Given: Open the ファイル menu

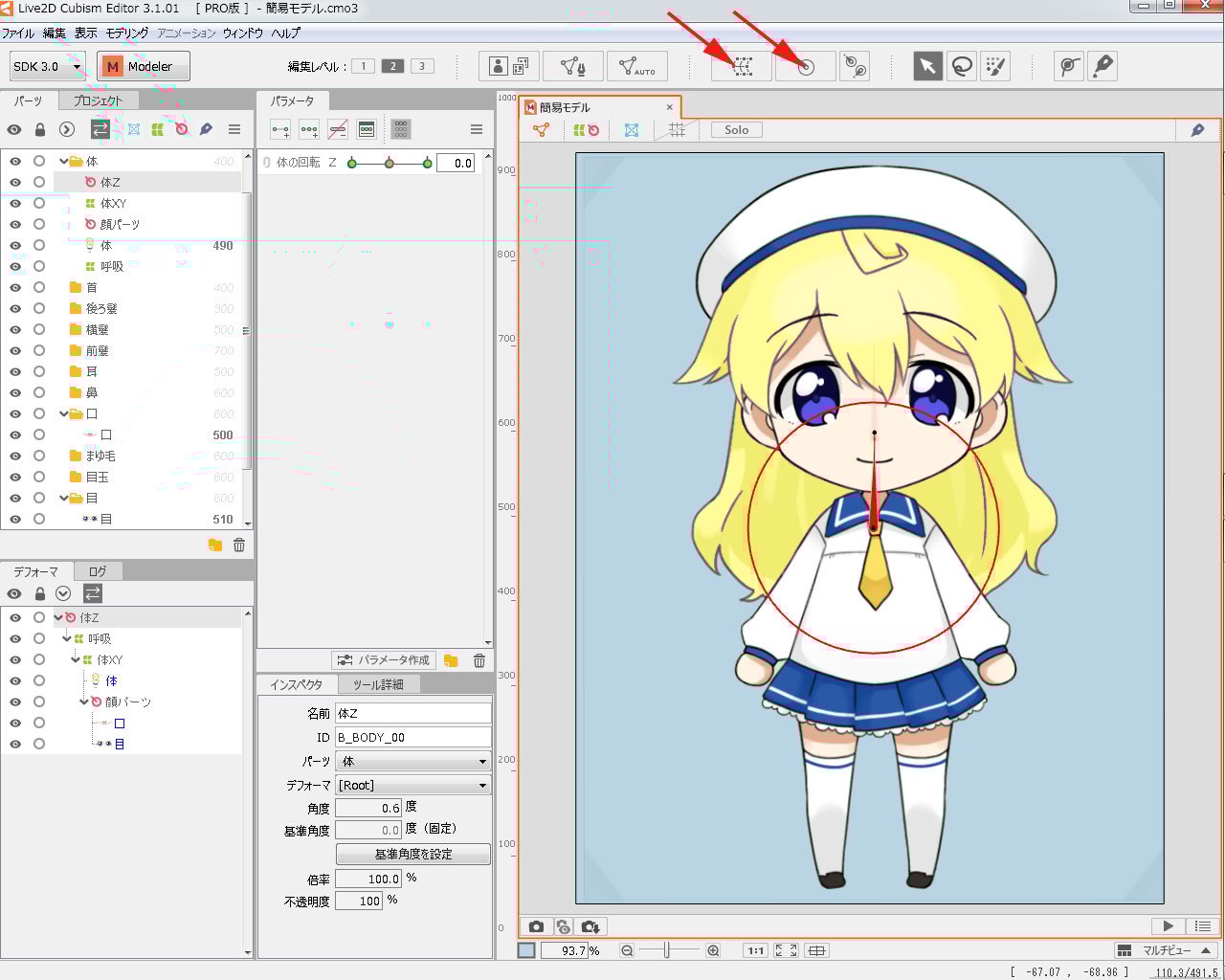Looking at the screenshot, I should click(x=18, y=33).
